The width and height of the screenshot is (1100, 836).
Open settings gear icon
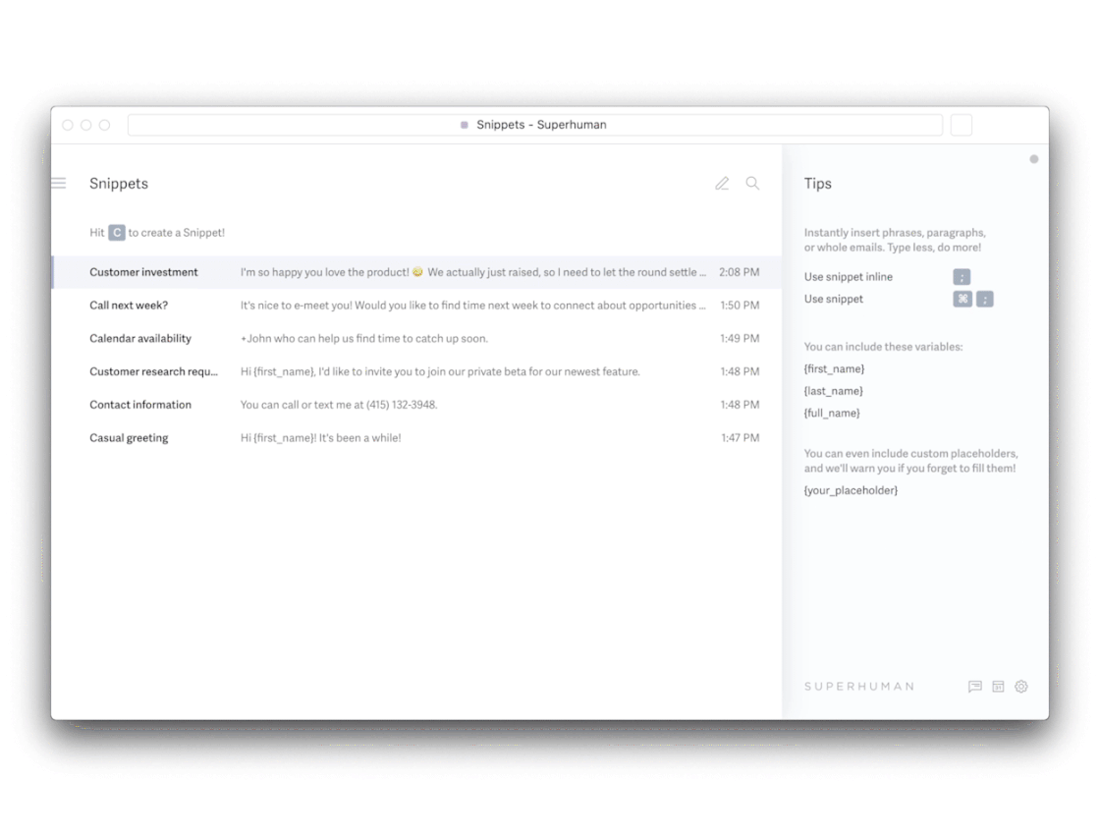point(1021,686)
